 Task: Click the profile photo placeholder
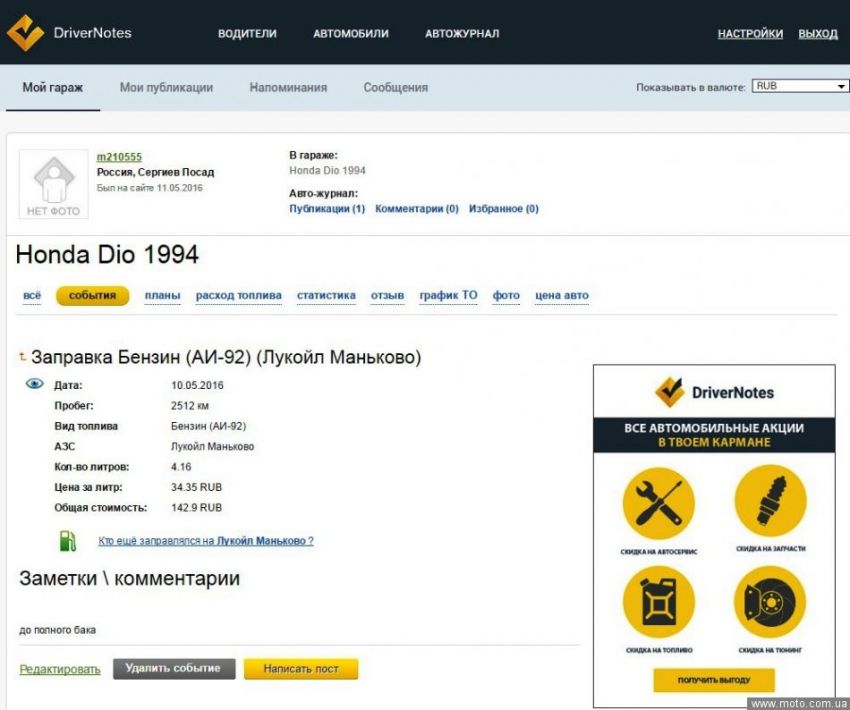tap(54, 184)
